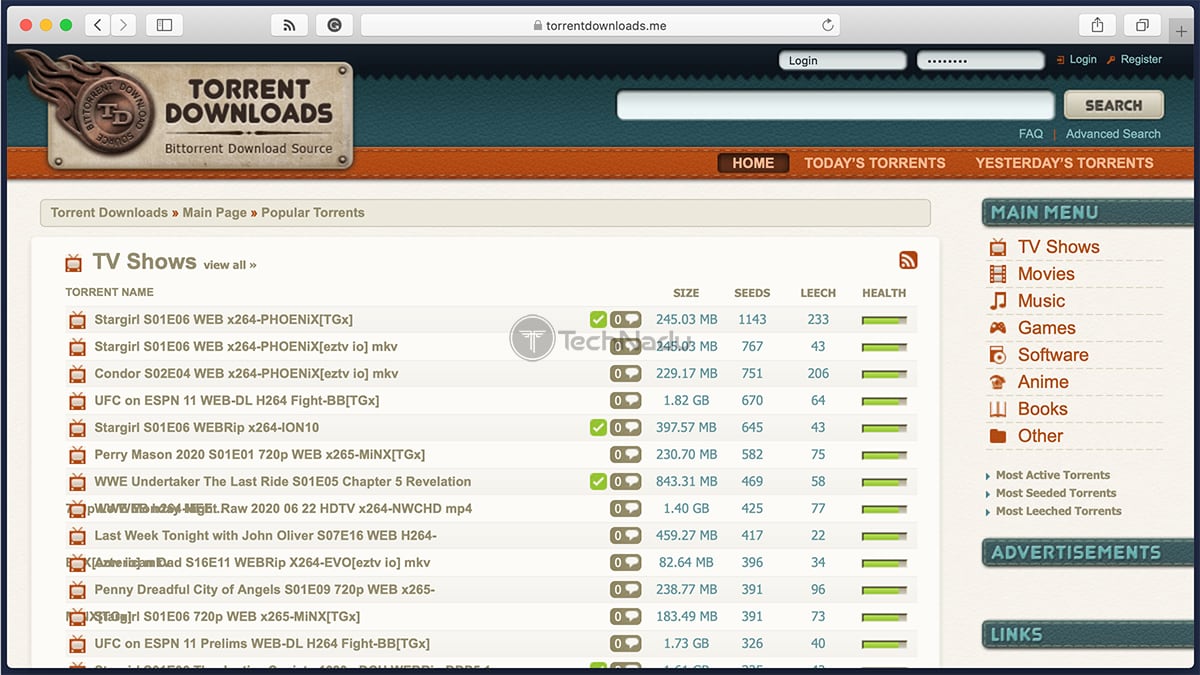Open WWE Undertaker The Last Ride torrent
1200x675 pixels.
(x=282, y=482)
